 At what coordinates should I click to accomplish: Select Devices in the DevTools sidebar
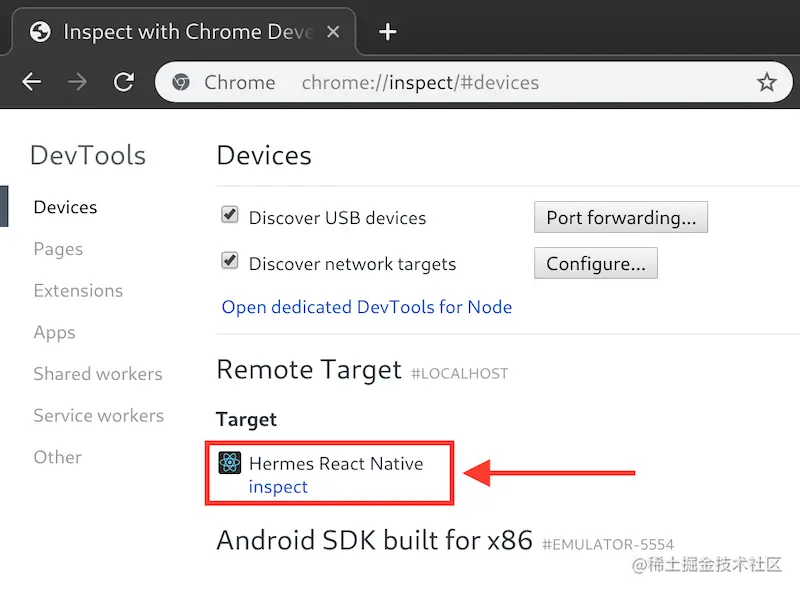pos(64,207)
